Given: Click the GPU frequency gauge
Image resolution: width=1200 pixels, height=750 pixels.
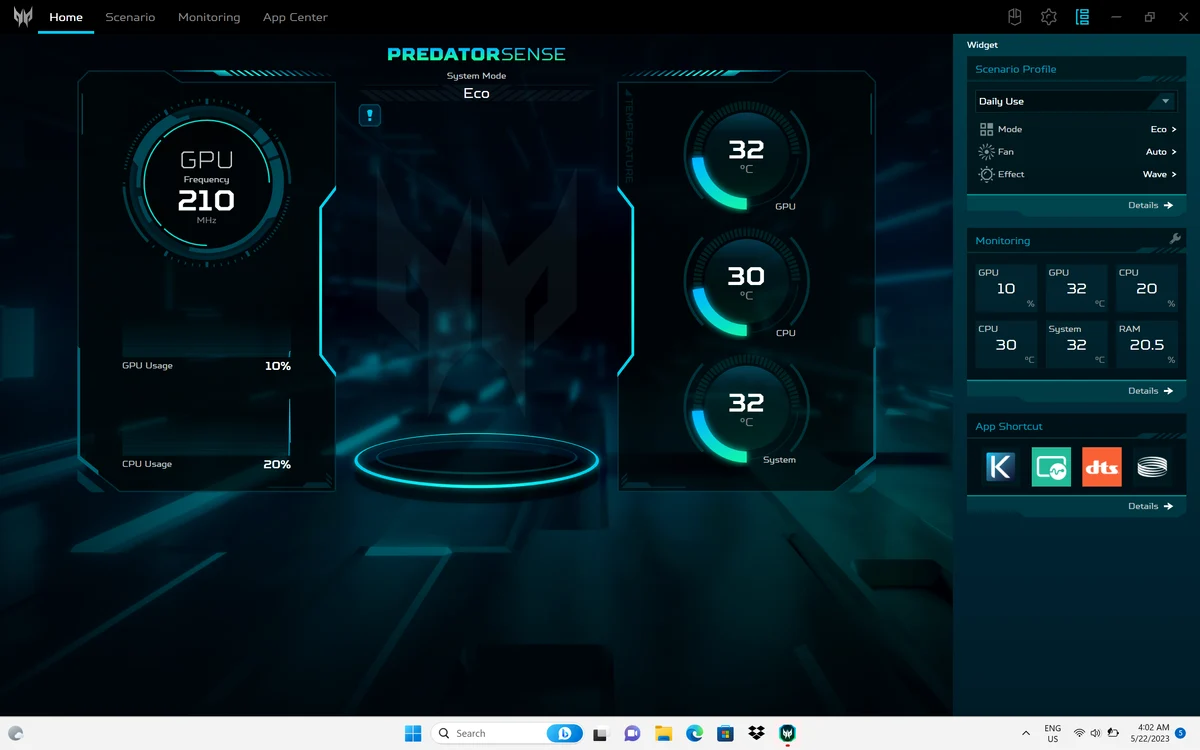Looking at the screenshot, I should pos(206,183).
